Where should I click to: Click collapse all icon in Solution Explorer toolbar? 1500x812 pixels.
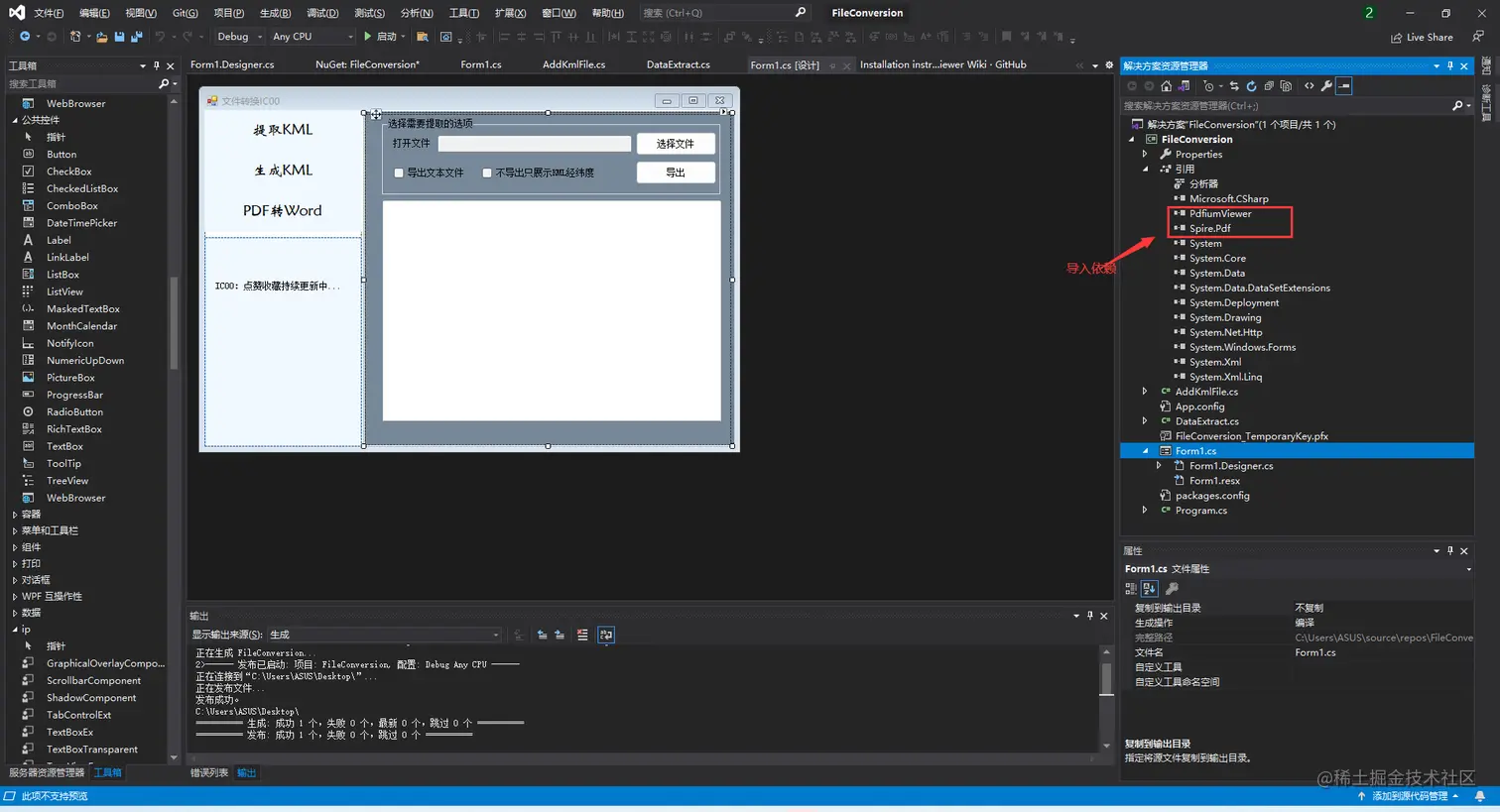coord(1269,86)
